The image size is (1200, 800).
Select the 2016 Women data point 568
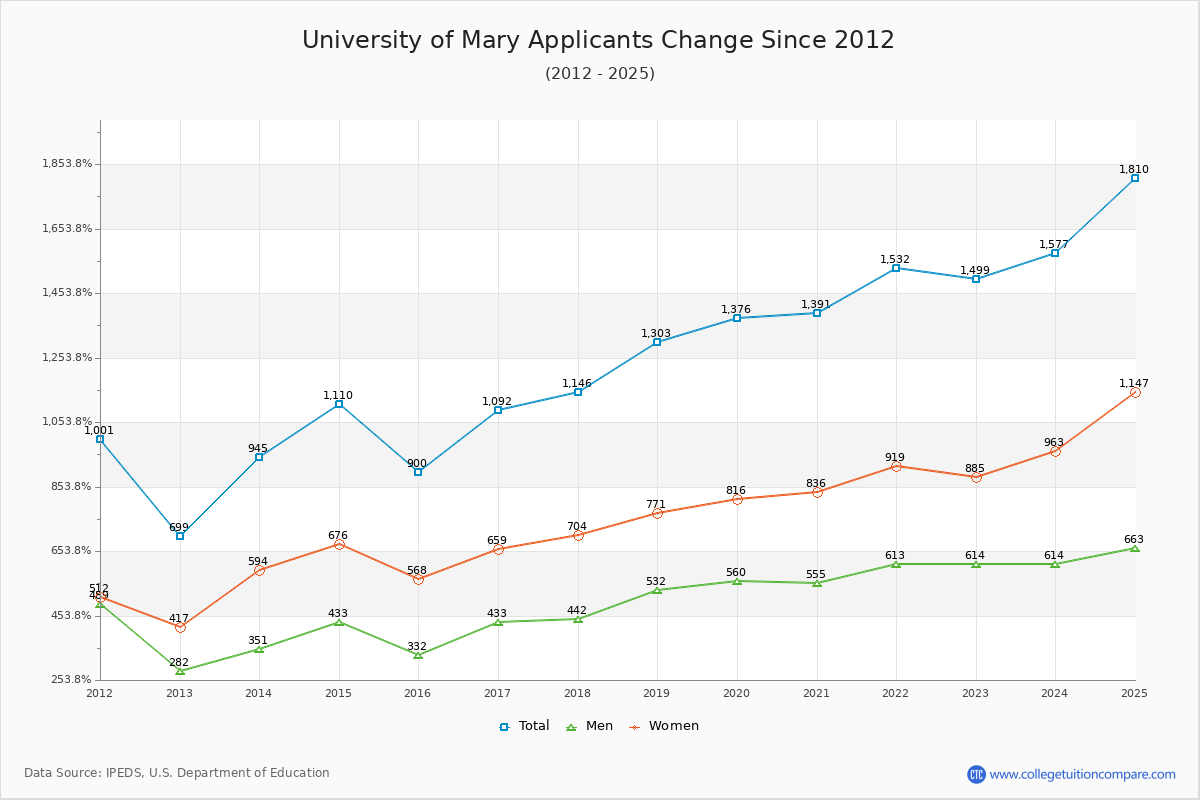pos(418,579)
